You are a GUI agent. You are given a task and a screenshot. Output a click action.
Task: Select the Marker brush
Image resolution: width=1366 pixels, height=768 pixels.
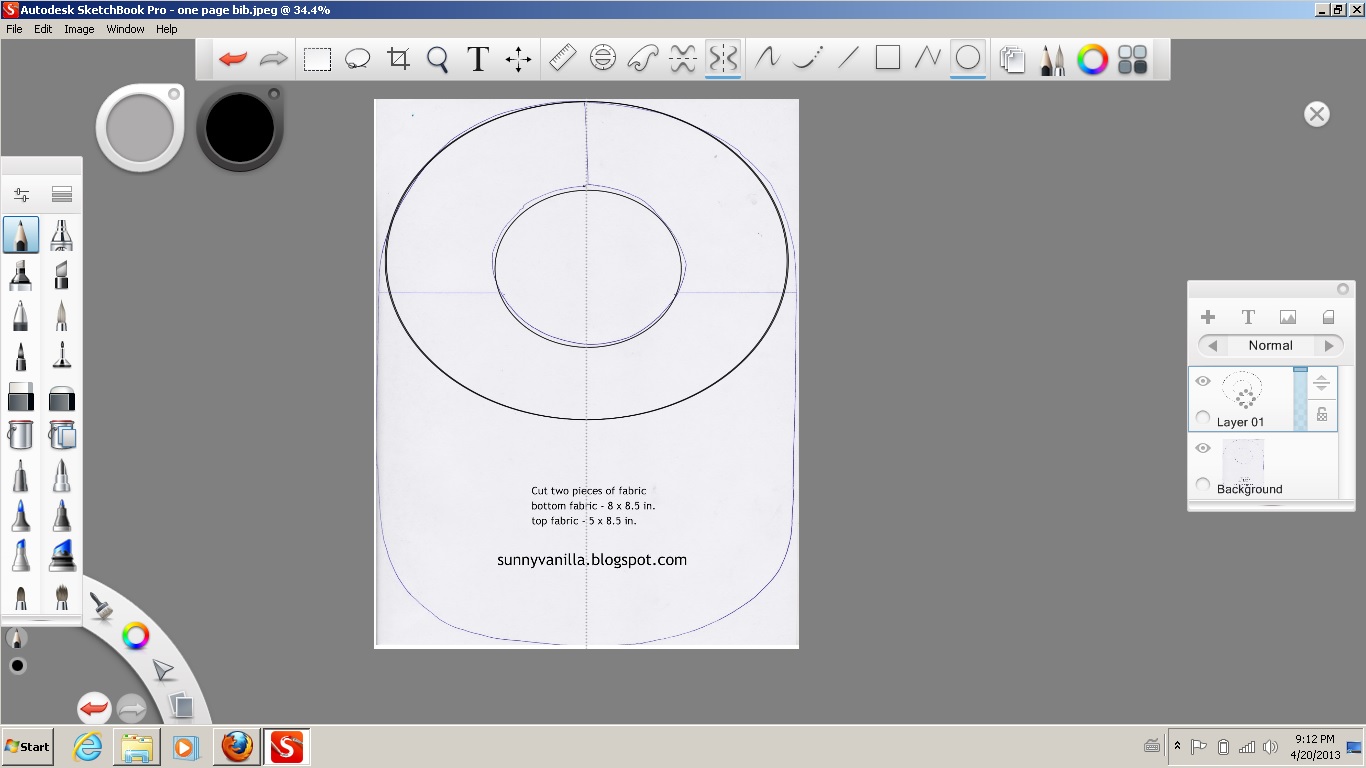point(21,275)
